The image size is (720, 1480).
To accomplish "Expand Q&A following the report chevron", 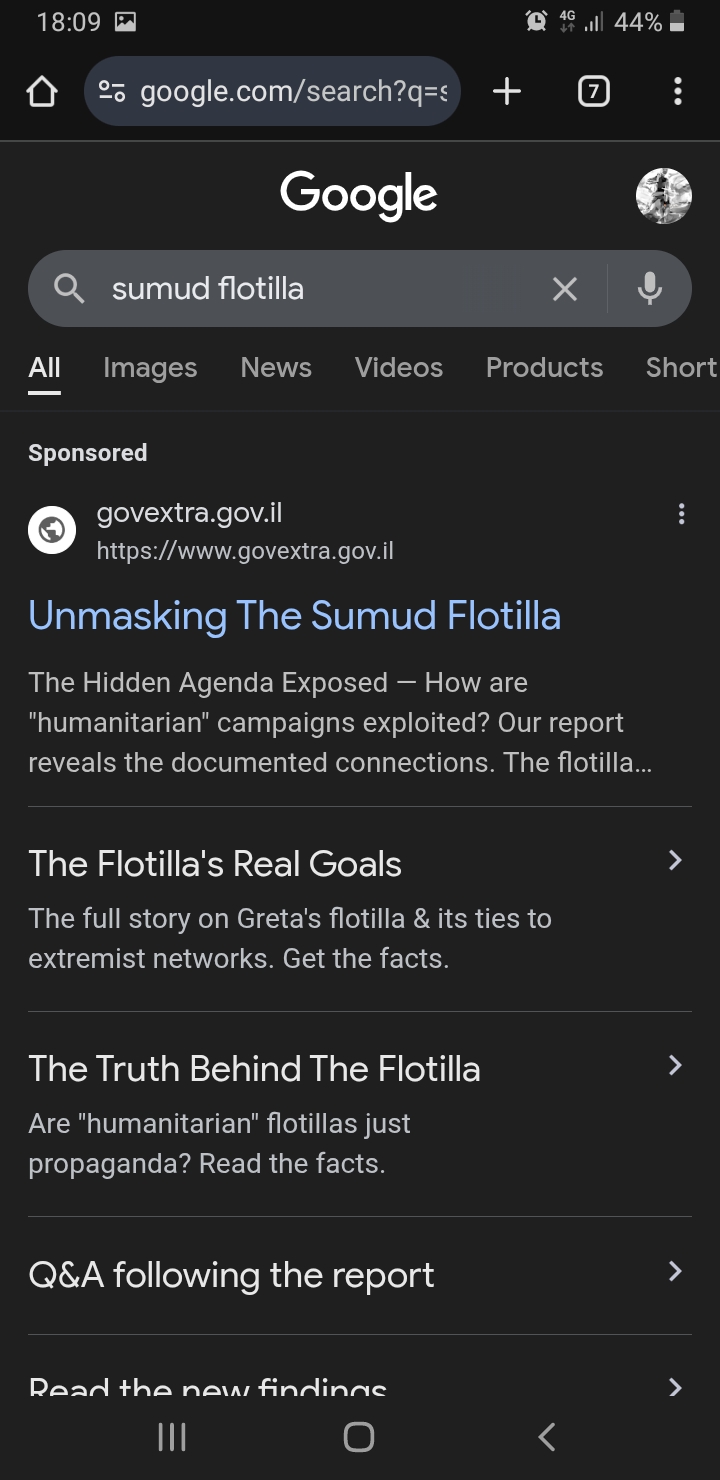I will click(675, 1272).
